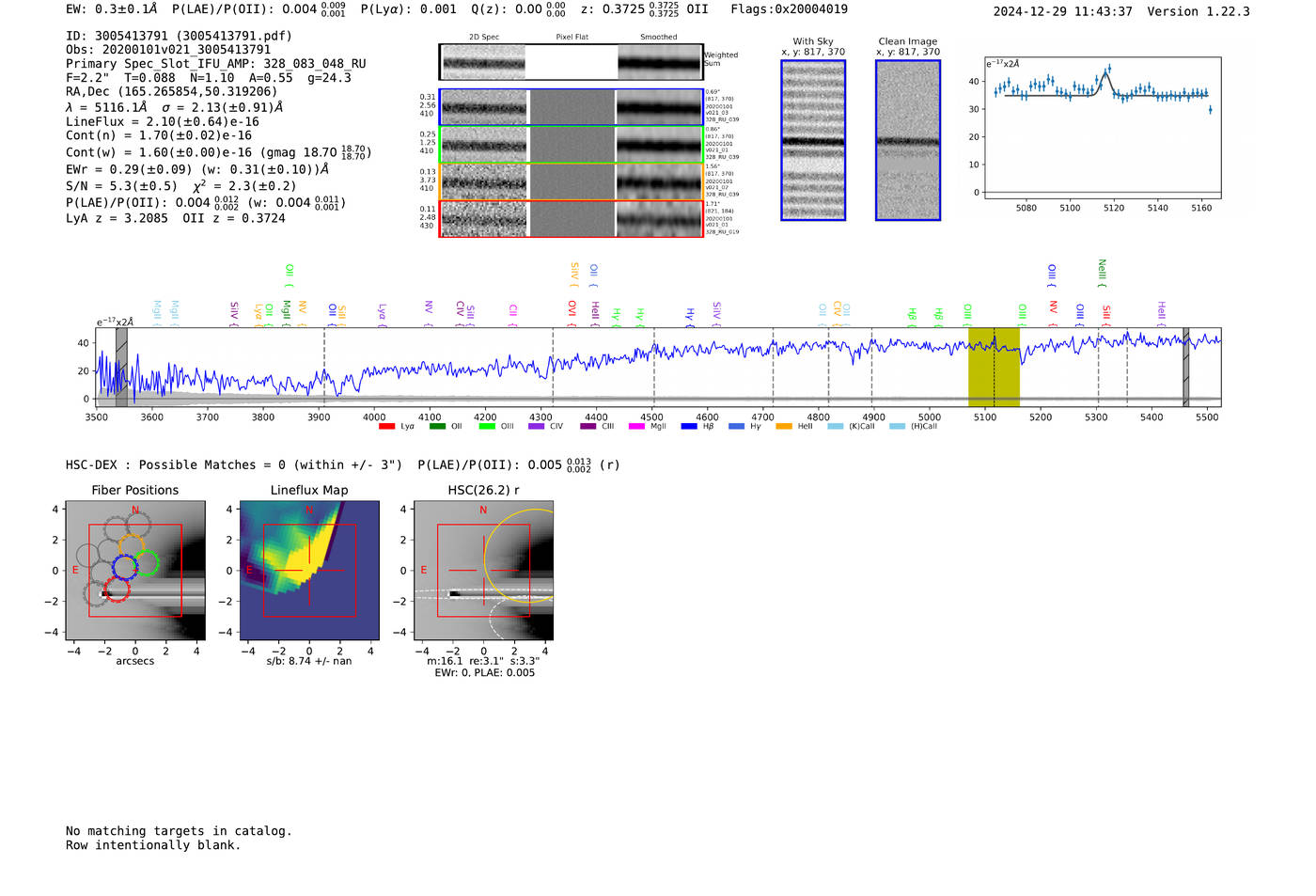This screenshot has width=1316, height=896.
Task: Click the yellow ellipse in the HSC r panel
Action: (x=520, y=556)
